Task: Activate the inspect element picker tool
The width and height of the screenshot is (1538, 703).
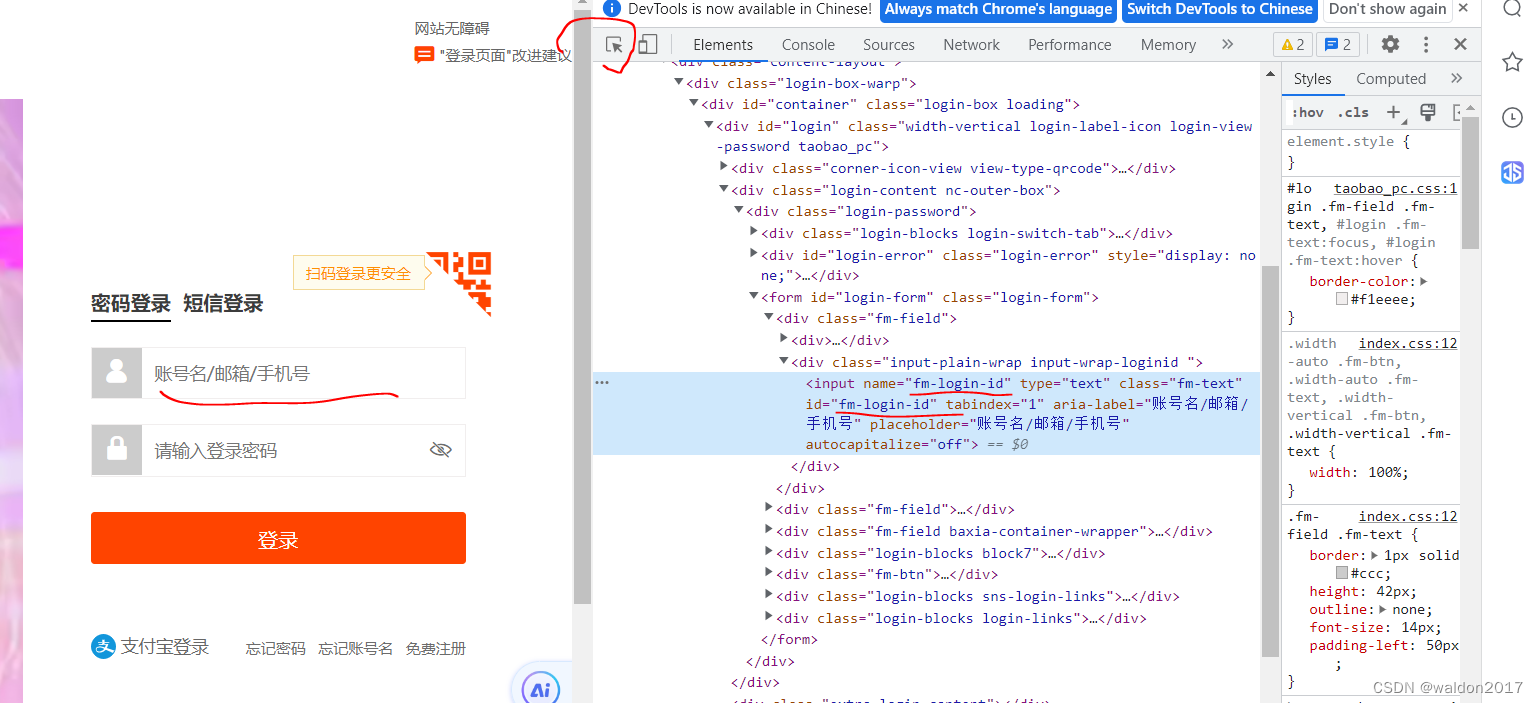Action: tap(615, 45)
